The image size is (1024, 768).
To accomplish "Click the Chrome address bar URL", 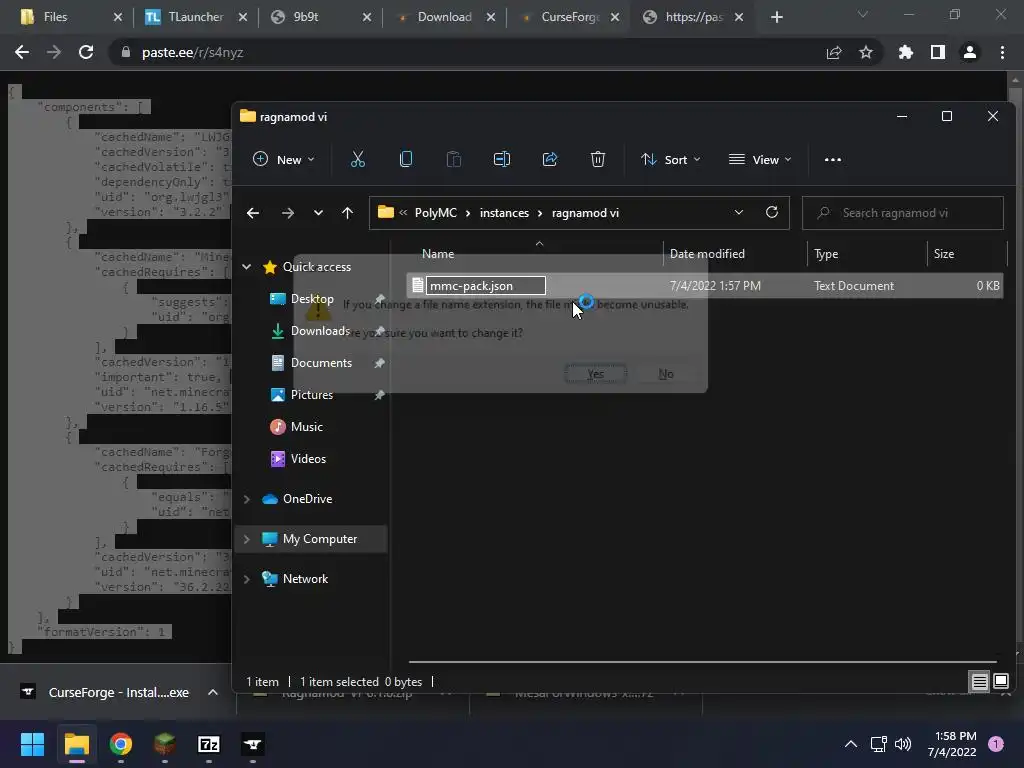I will click(192, 52).
